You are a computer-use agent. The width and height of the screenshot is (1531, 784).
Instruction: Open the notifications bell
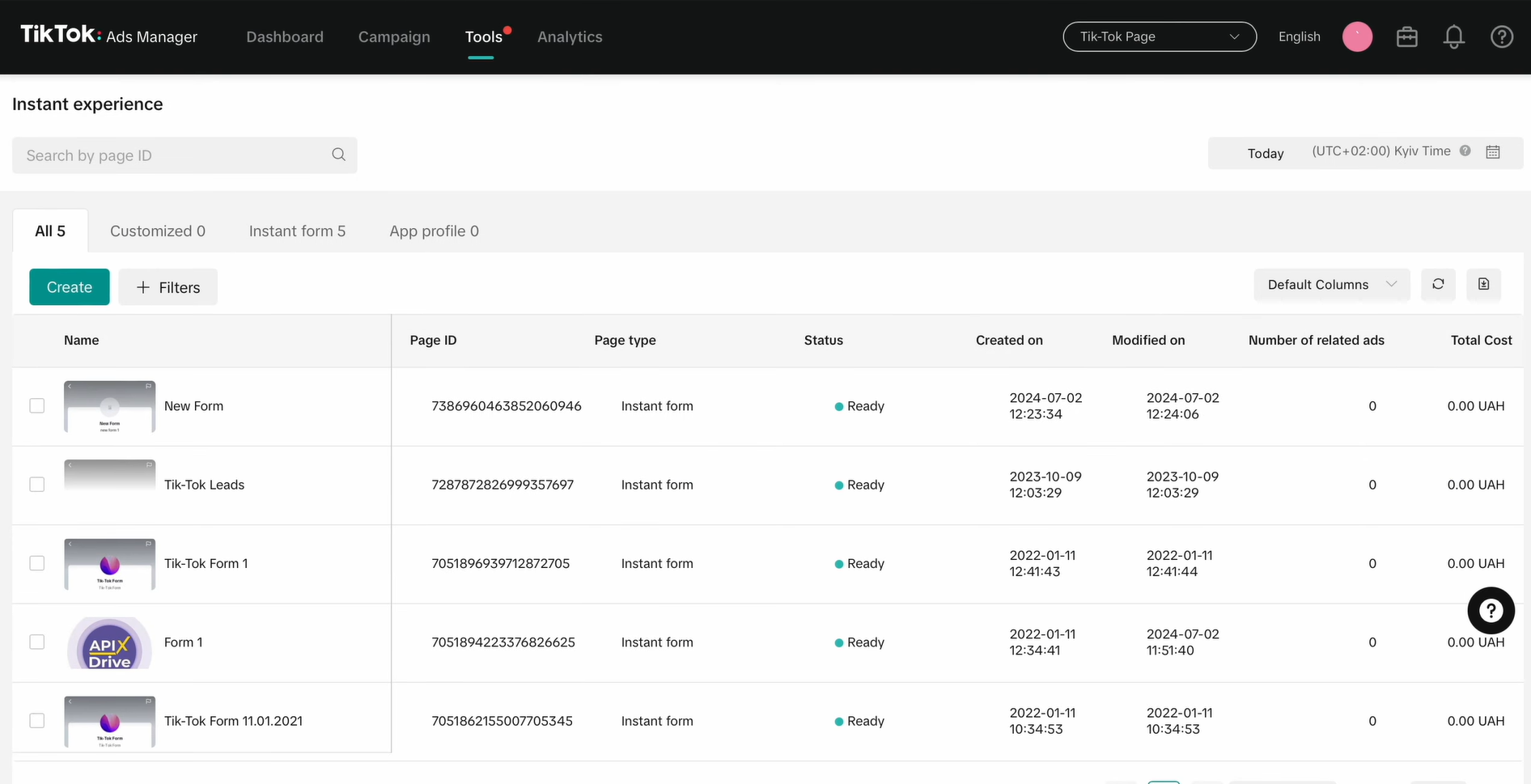(1454, 36)
